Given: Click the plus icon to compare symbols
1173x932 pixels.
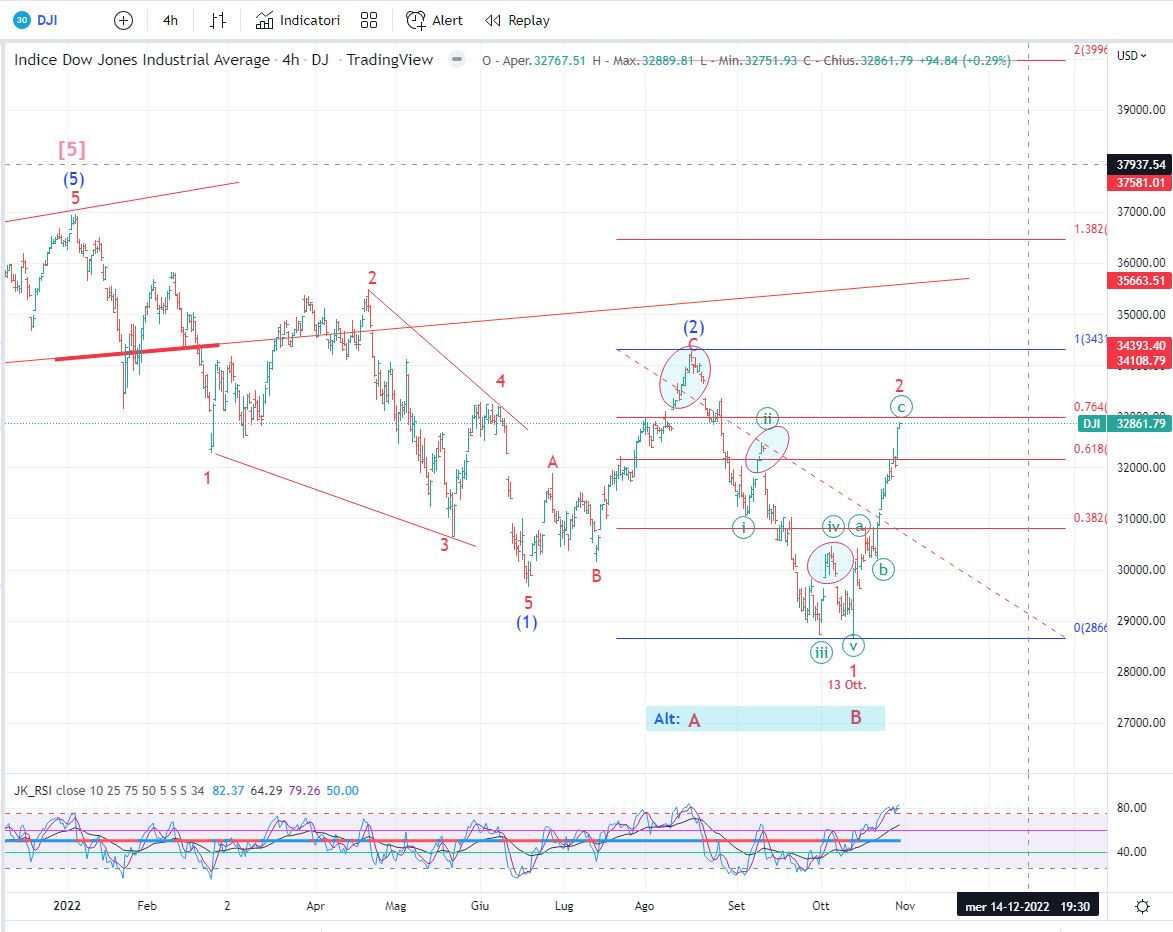Looking at the screenshot, I should coord(123,20).
